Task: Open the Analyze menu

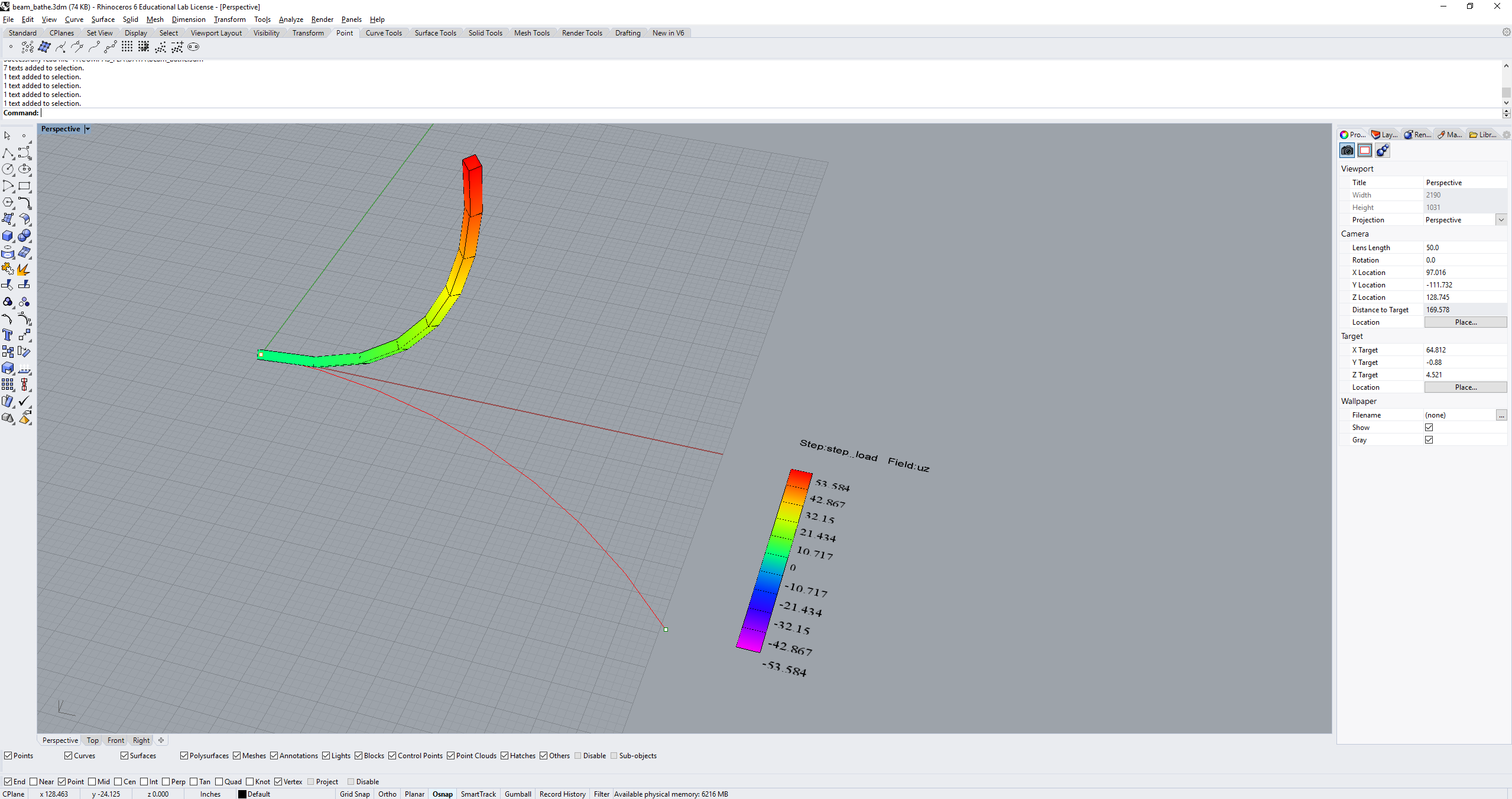Action: (290, 20)
